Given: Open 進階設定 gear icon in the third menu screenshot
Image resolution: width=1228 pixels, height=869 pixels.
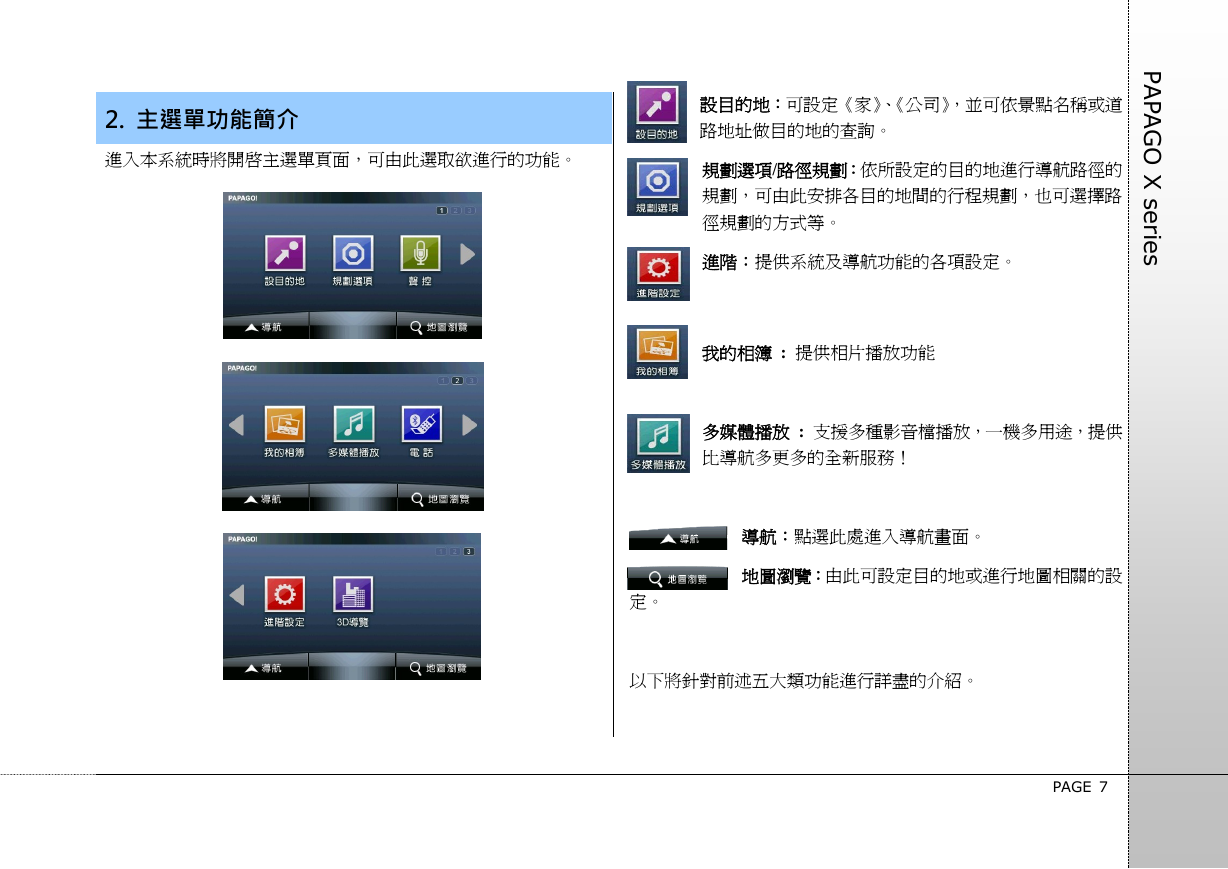Looking at the screenshot, I should [285, 595].
